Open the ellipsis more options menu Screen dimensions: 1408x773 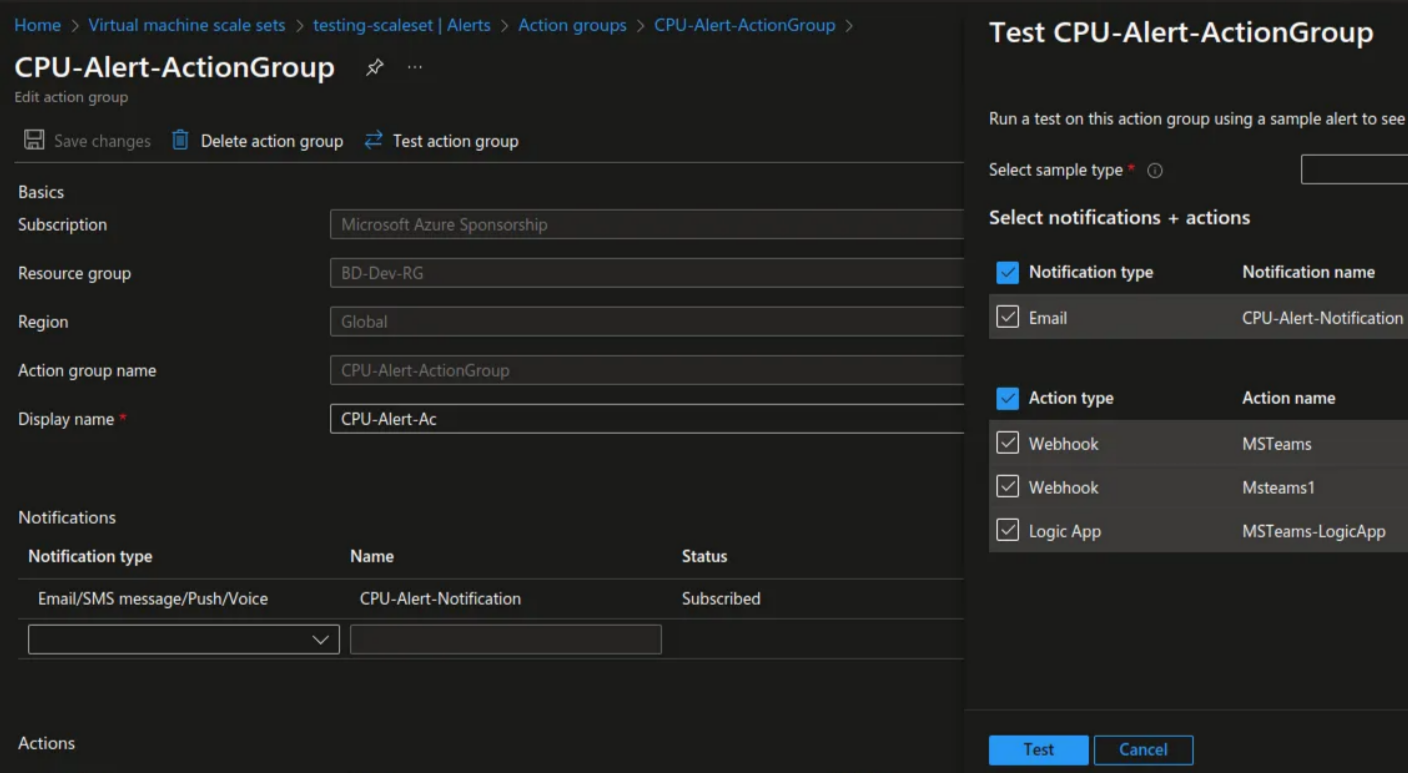tap(414, 67)
